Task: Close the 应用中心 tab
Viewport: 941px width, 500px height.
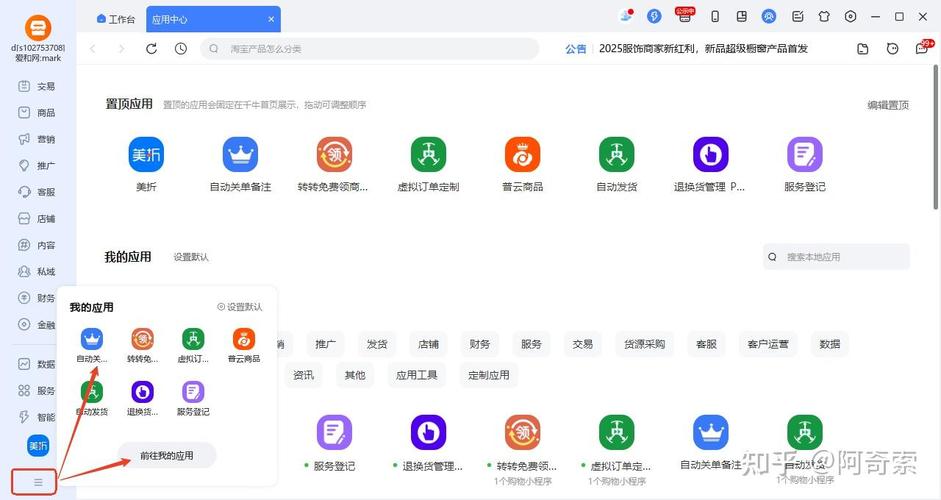Action: (271, 19)
